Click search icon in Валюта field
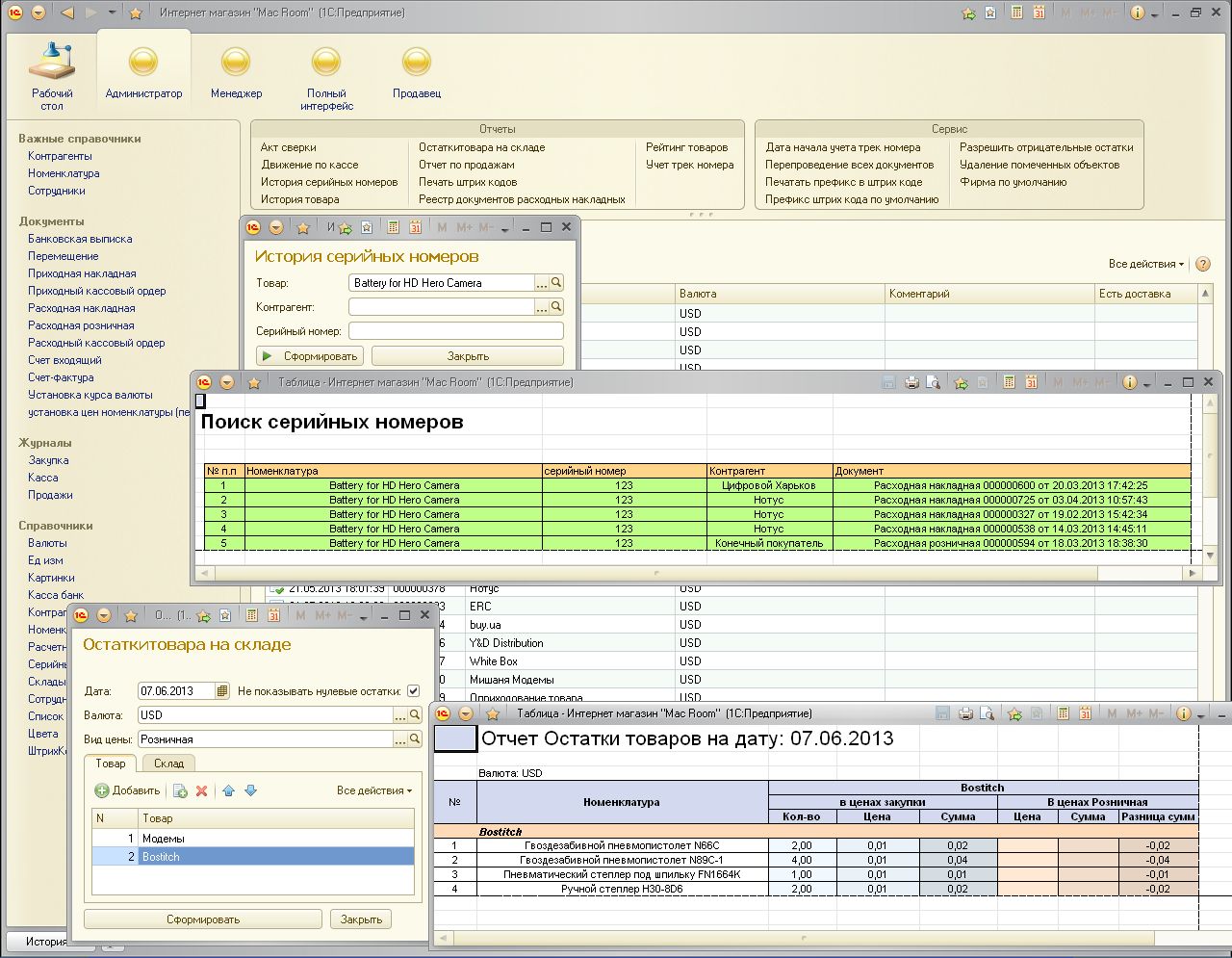 [x=415, y=715]
